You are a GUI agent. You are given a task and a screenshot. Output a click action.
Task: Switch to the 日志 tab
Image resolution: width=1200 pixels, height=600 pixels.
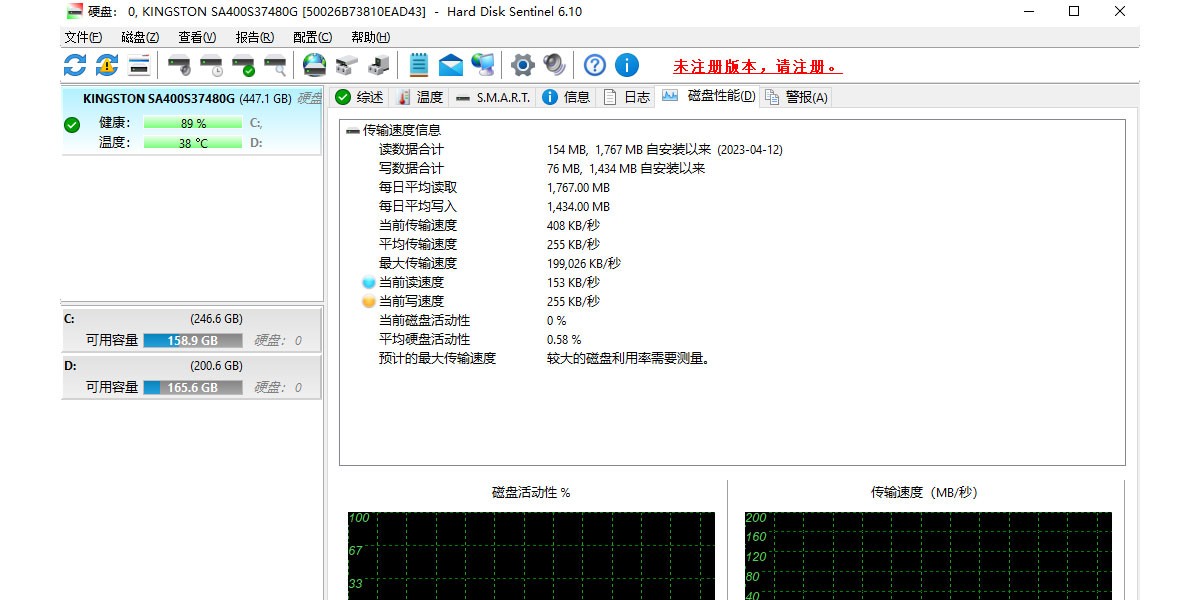626,97
